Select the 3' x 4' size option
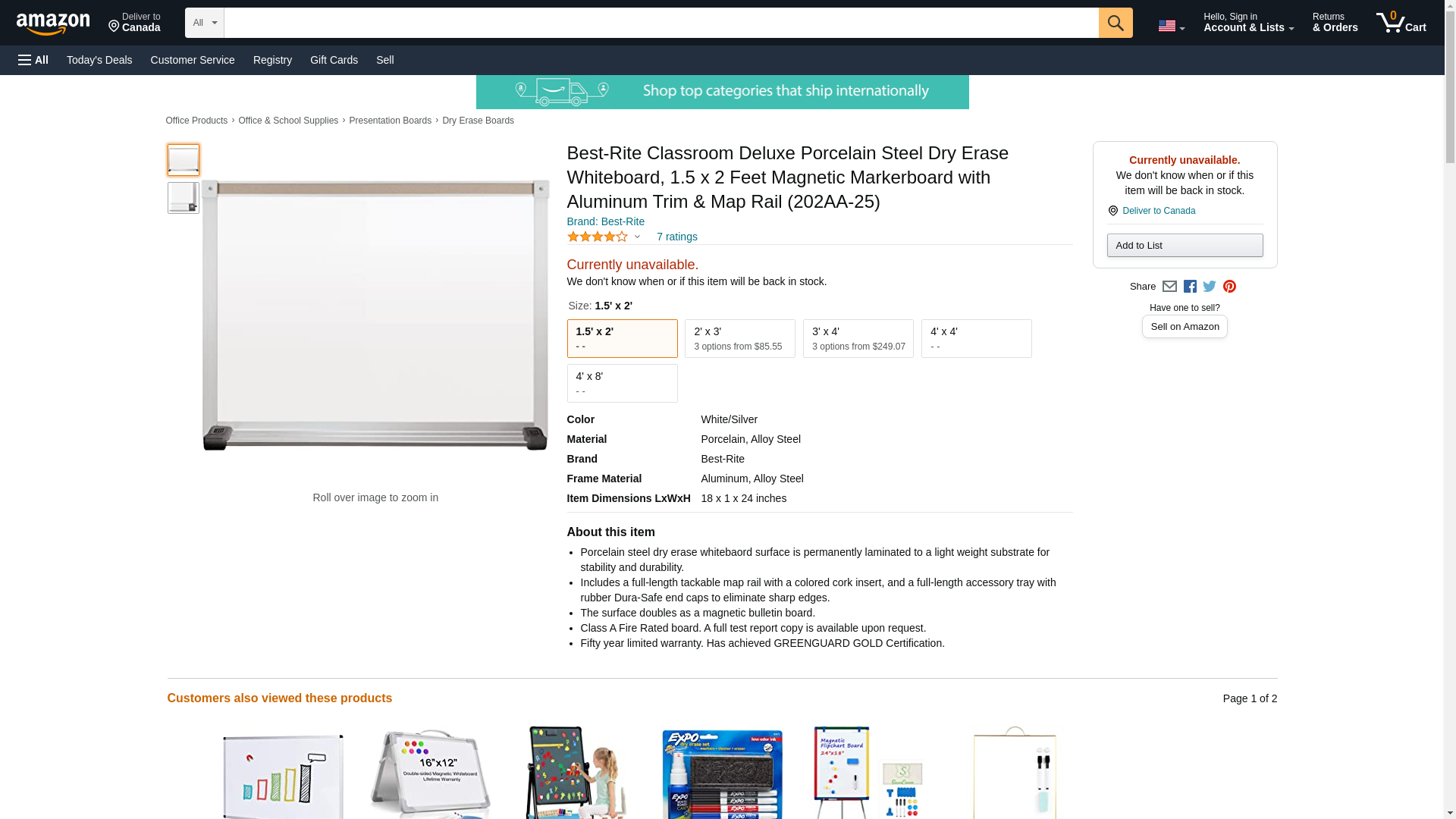This screenshot has width=1456, height=819. (x=858, y=338)
